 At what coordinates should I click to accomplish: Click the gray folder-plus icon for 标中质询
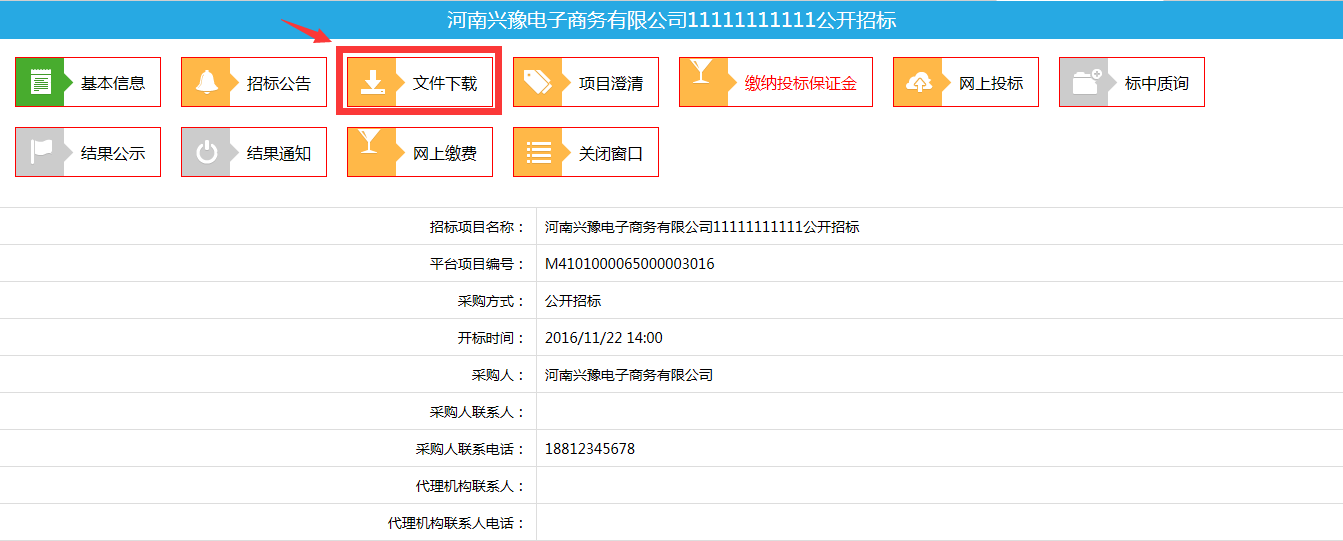tap(1084, 82)
